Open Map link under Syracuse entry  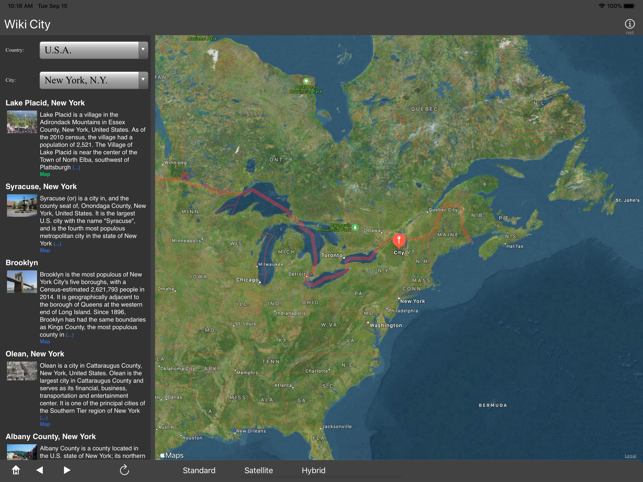(44, 250)
